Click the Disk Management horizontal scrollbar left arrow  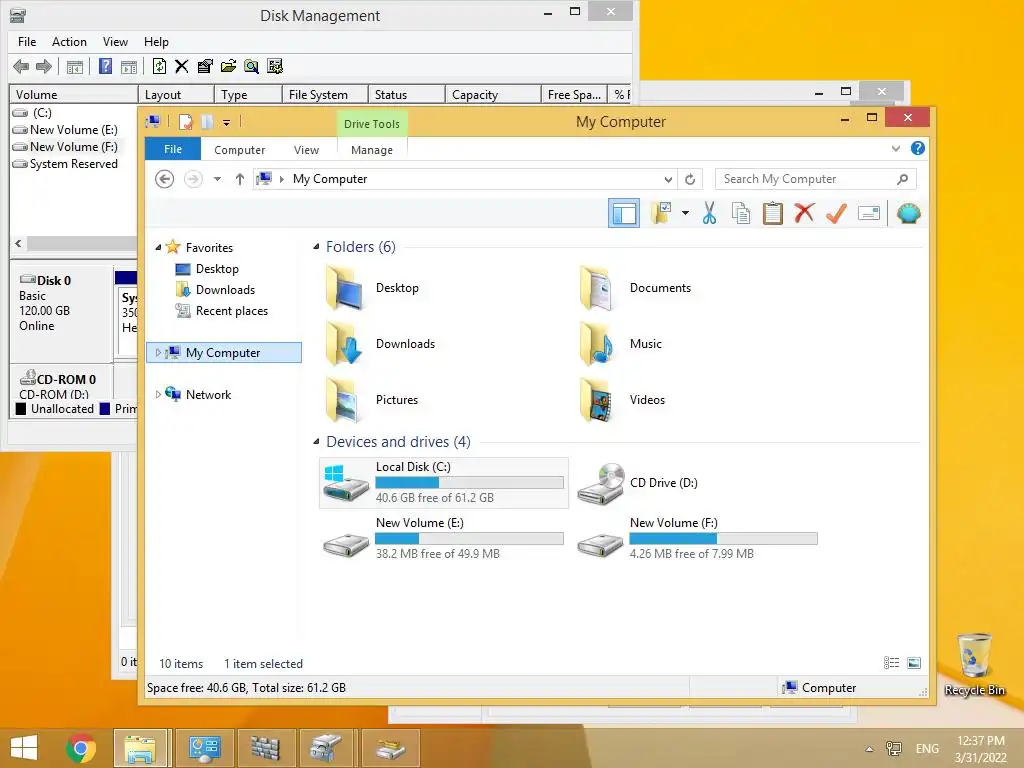point(18,243)
